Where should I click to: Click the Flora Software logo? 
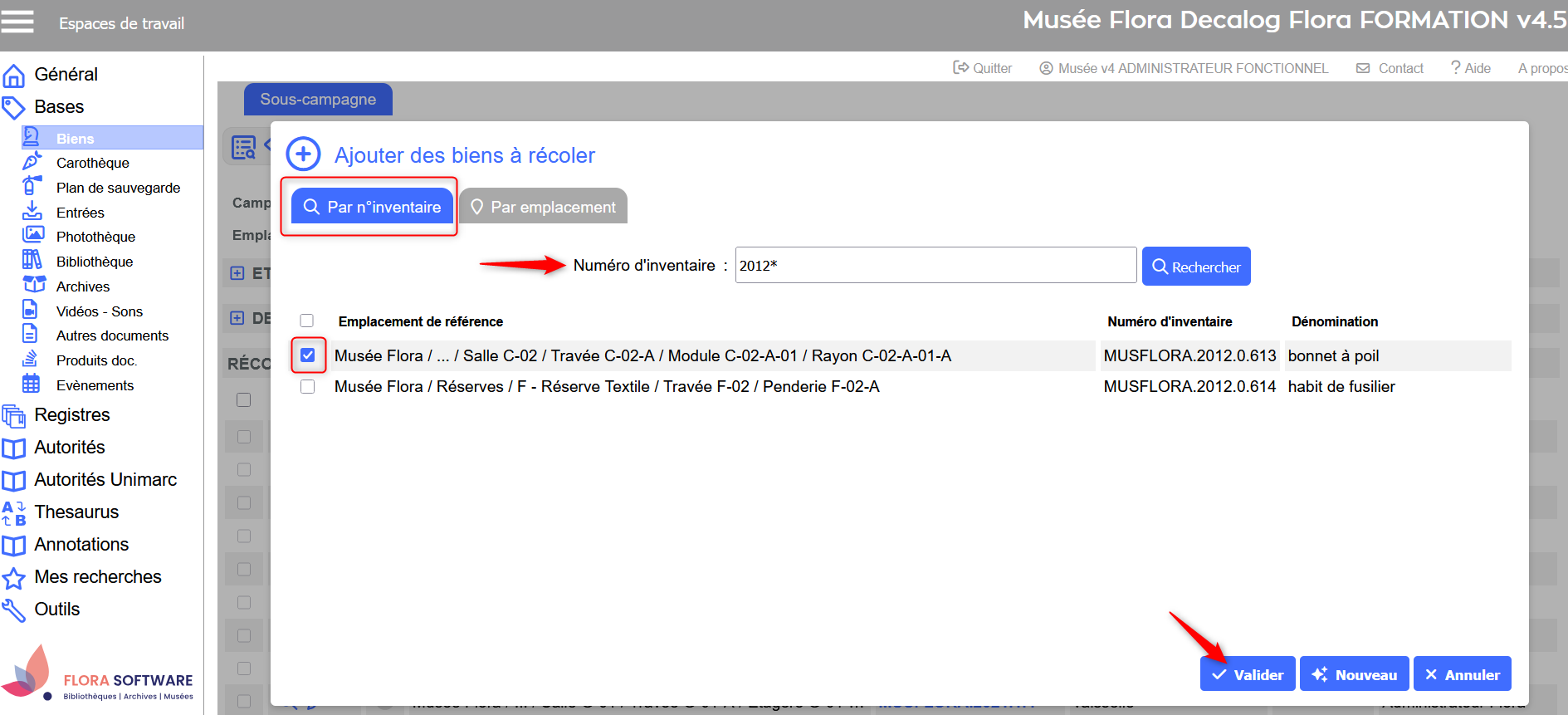(x=98, y=674)
